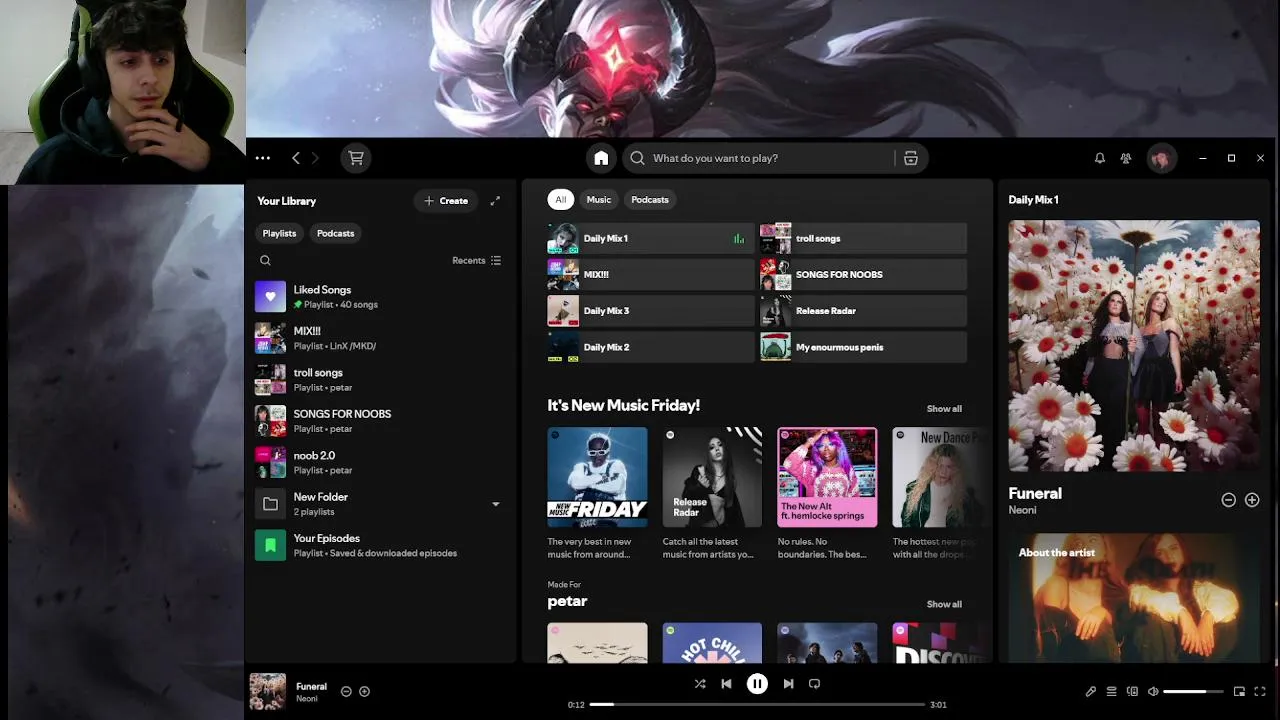
Task: Open the microphone icon in player bar
Action: click(1091, 691)
